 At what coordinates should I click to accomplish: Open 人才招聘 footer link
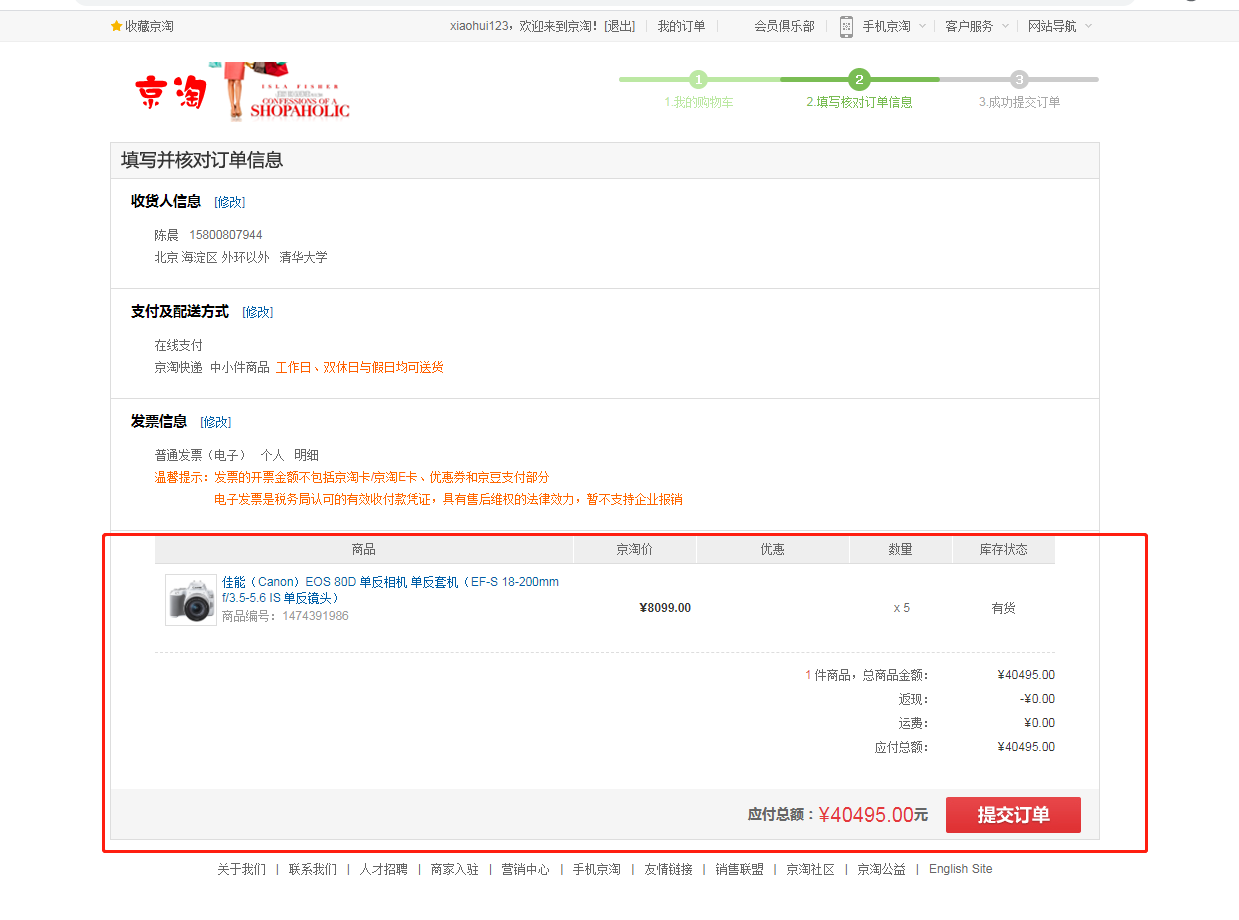384,869
